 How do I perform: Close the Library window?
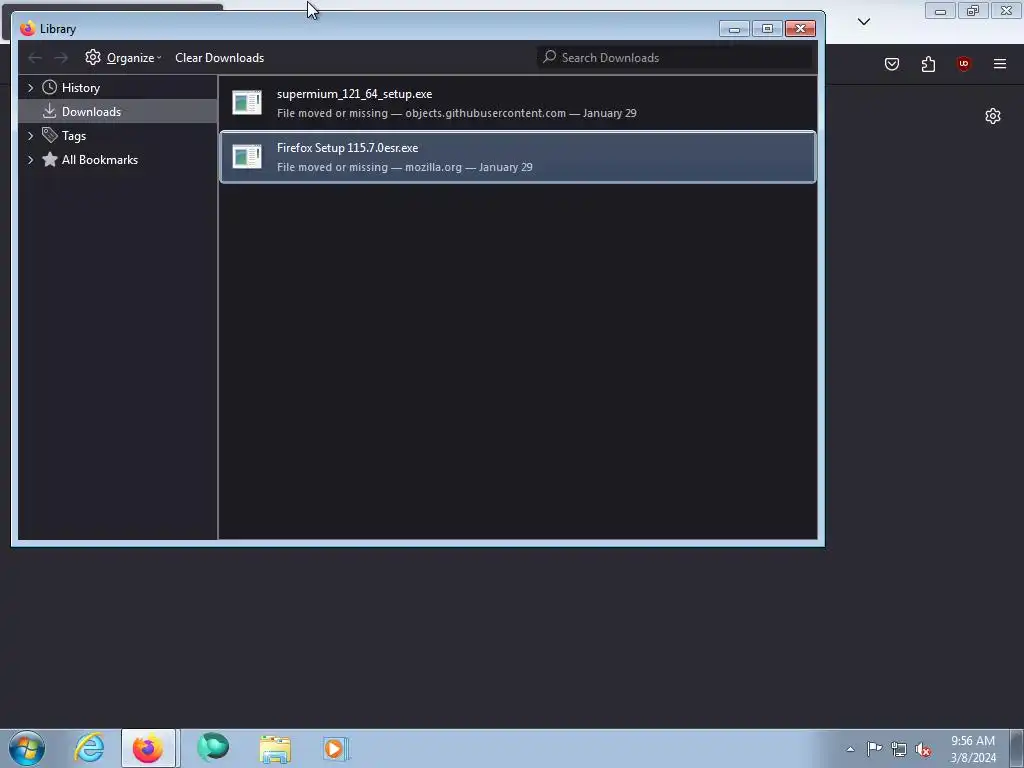coord(800,29)
